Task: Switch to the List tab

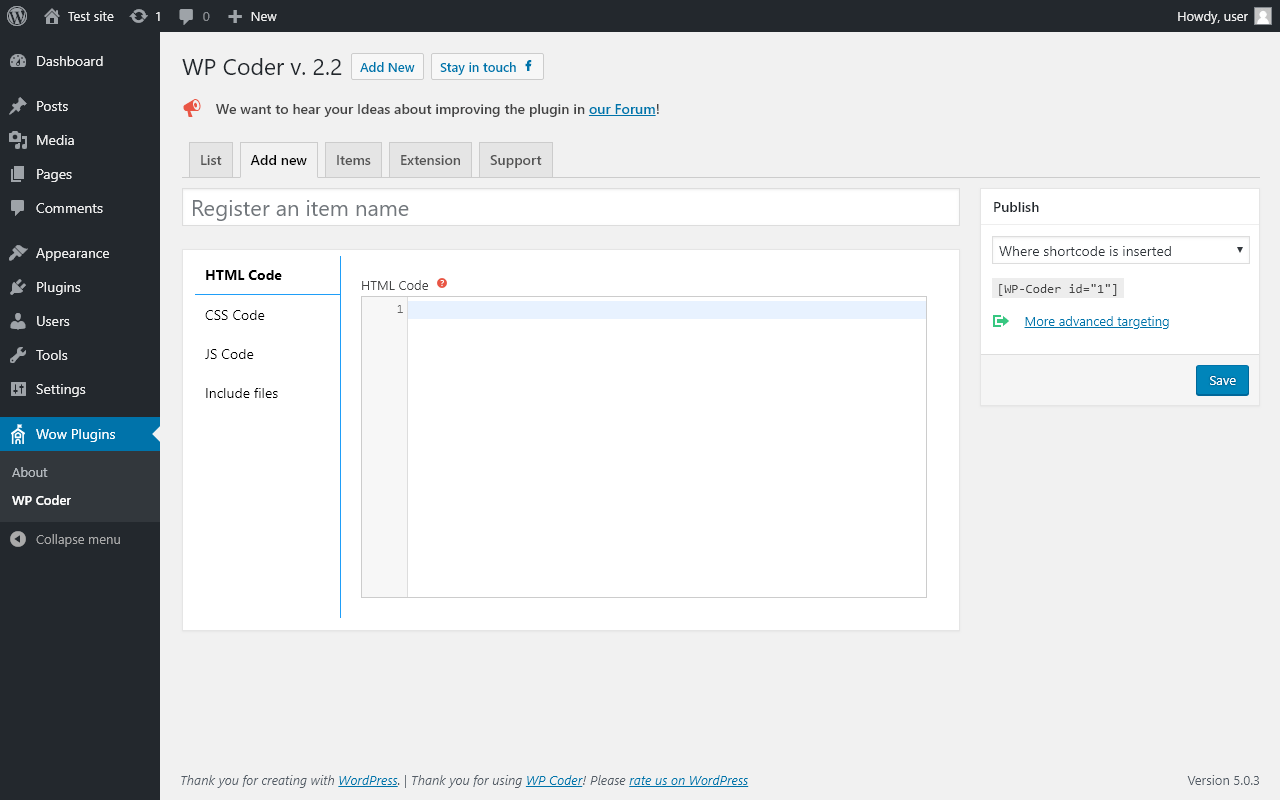Action: point(211,160)
